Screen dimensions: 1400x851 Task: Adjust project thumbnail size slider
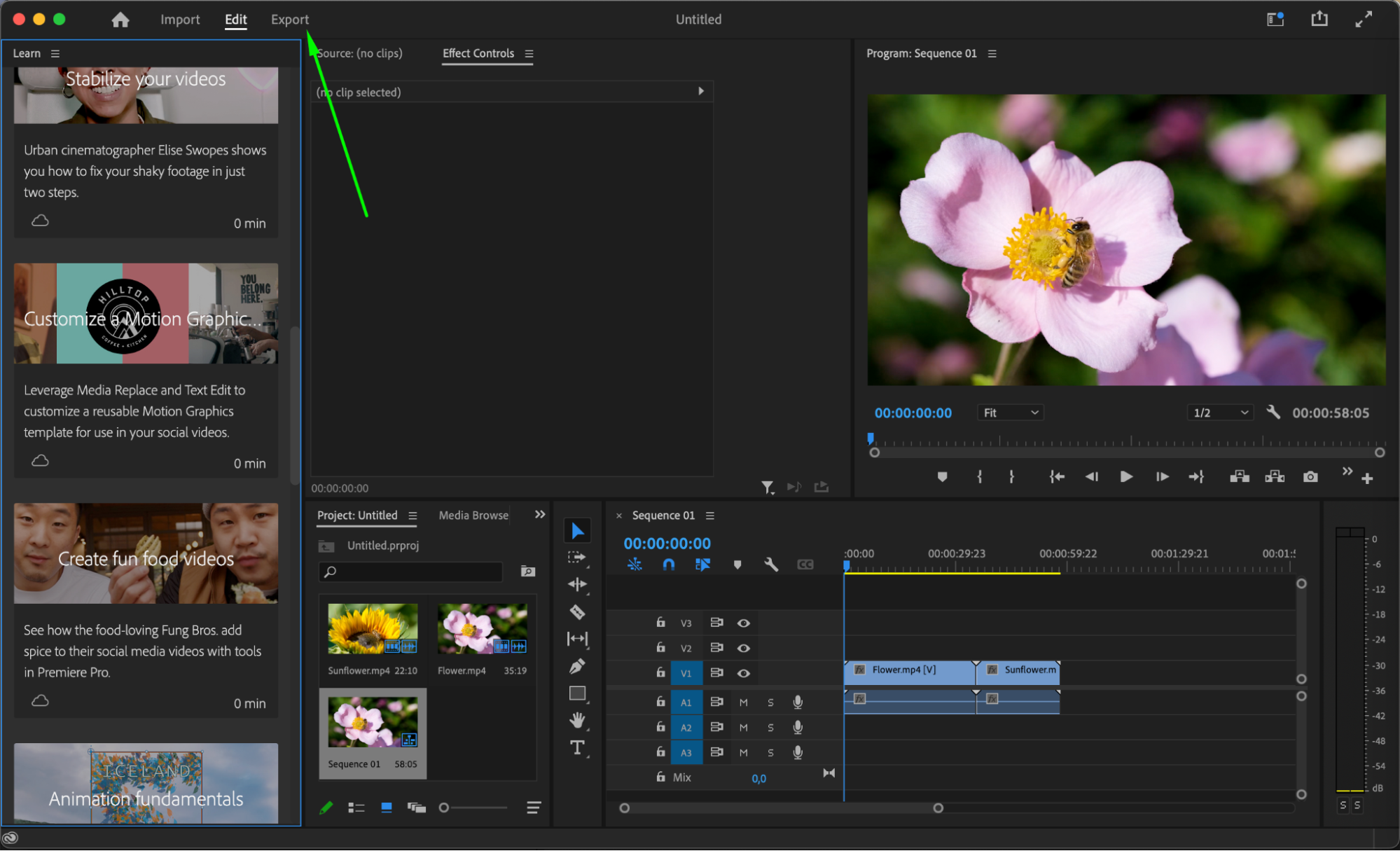[x=444, y=808]
